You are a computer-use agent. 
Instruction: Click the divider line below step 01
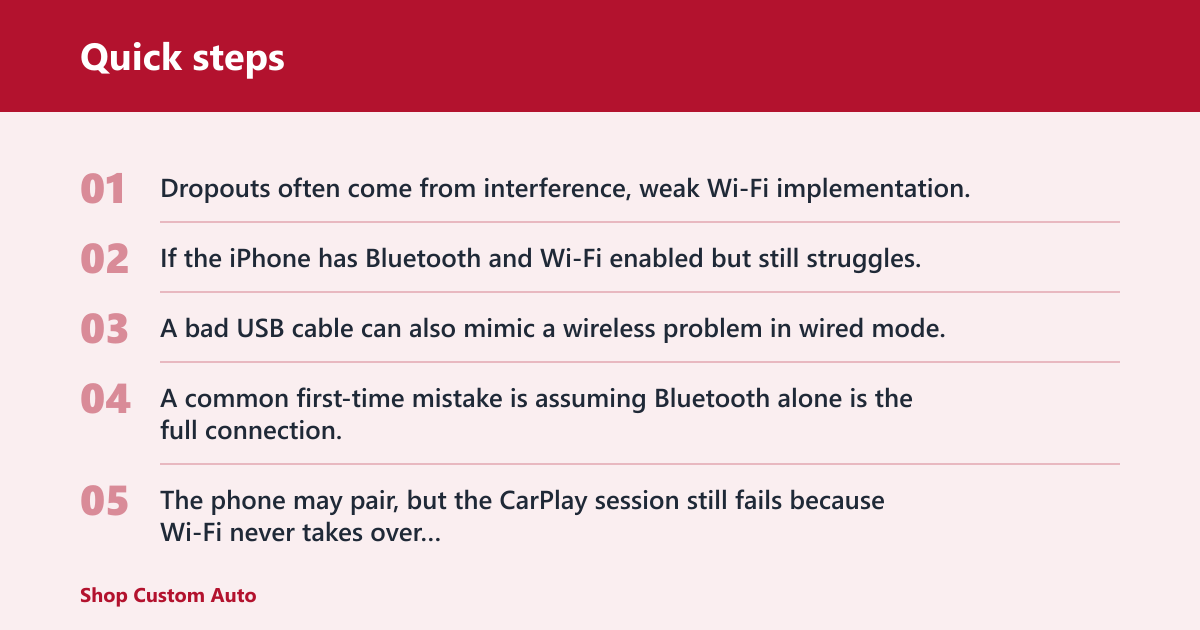tap(640, 222)
